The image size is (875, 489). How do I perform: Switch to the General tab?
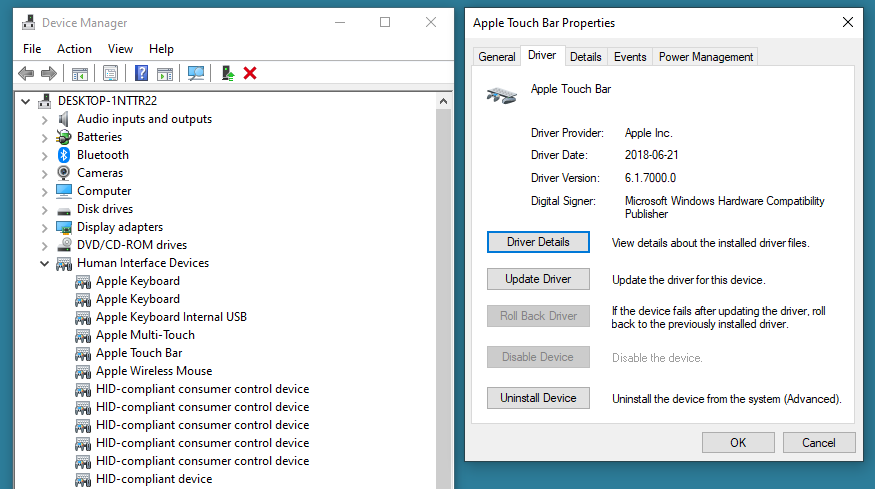click(x=497, y=57)
